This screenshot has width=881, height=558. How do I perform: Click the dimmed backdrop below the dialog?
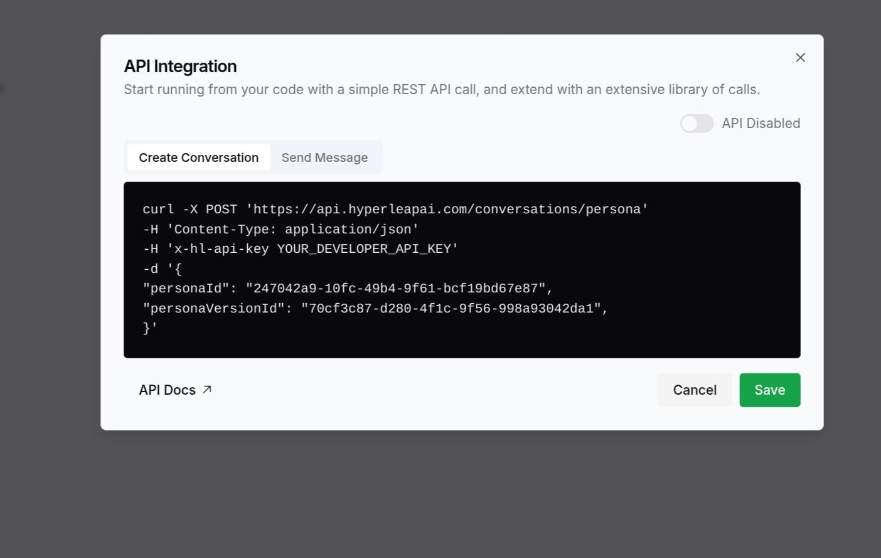click(x=440, y=495)
